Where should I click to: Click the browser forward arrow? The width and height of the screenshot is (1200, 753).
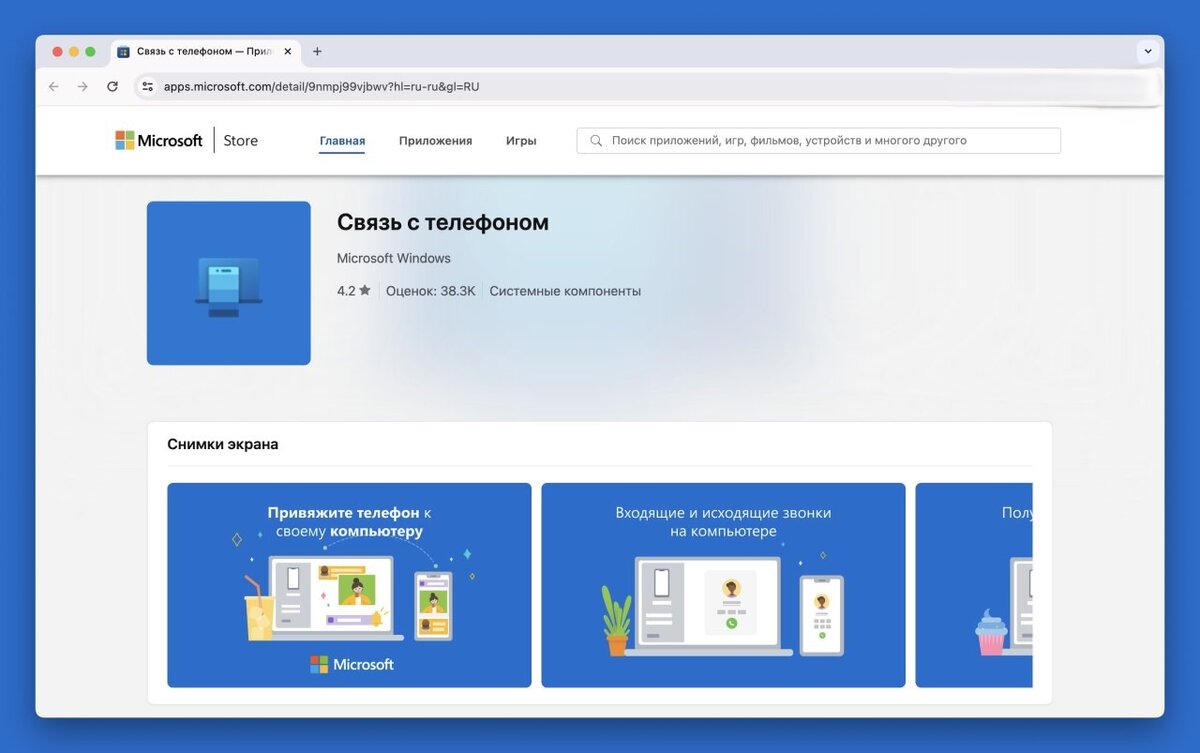pyautogui.click(x=83, y=87)
